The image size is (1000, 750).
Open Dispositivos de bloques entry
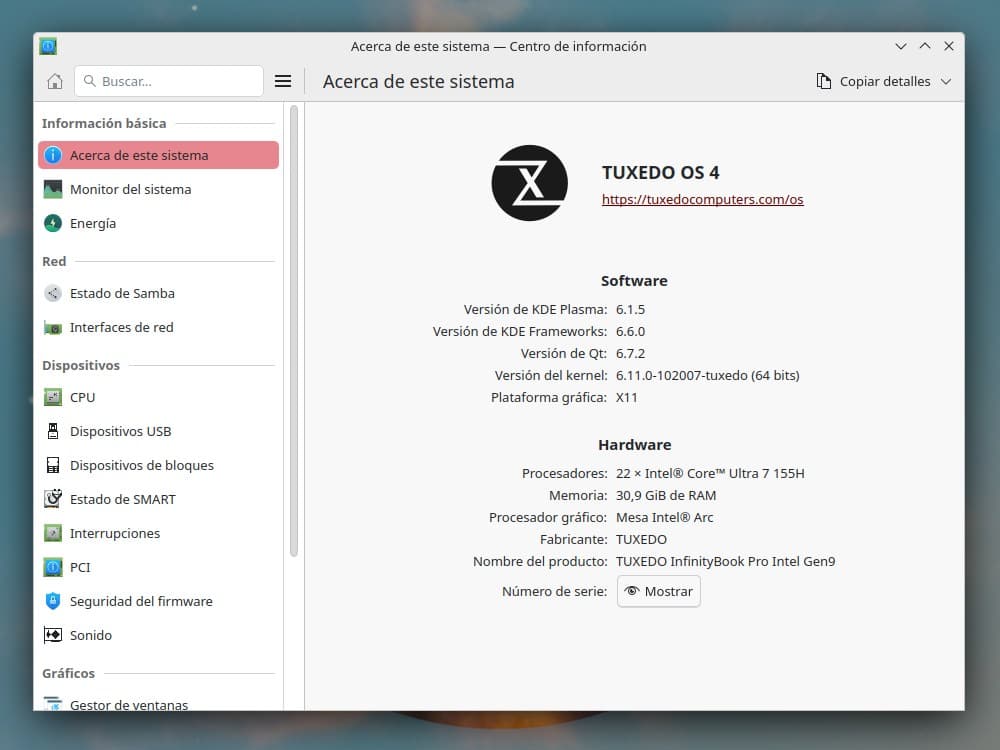coord(158,465)
